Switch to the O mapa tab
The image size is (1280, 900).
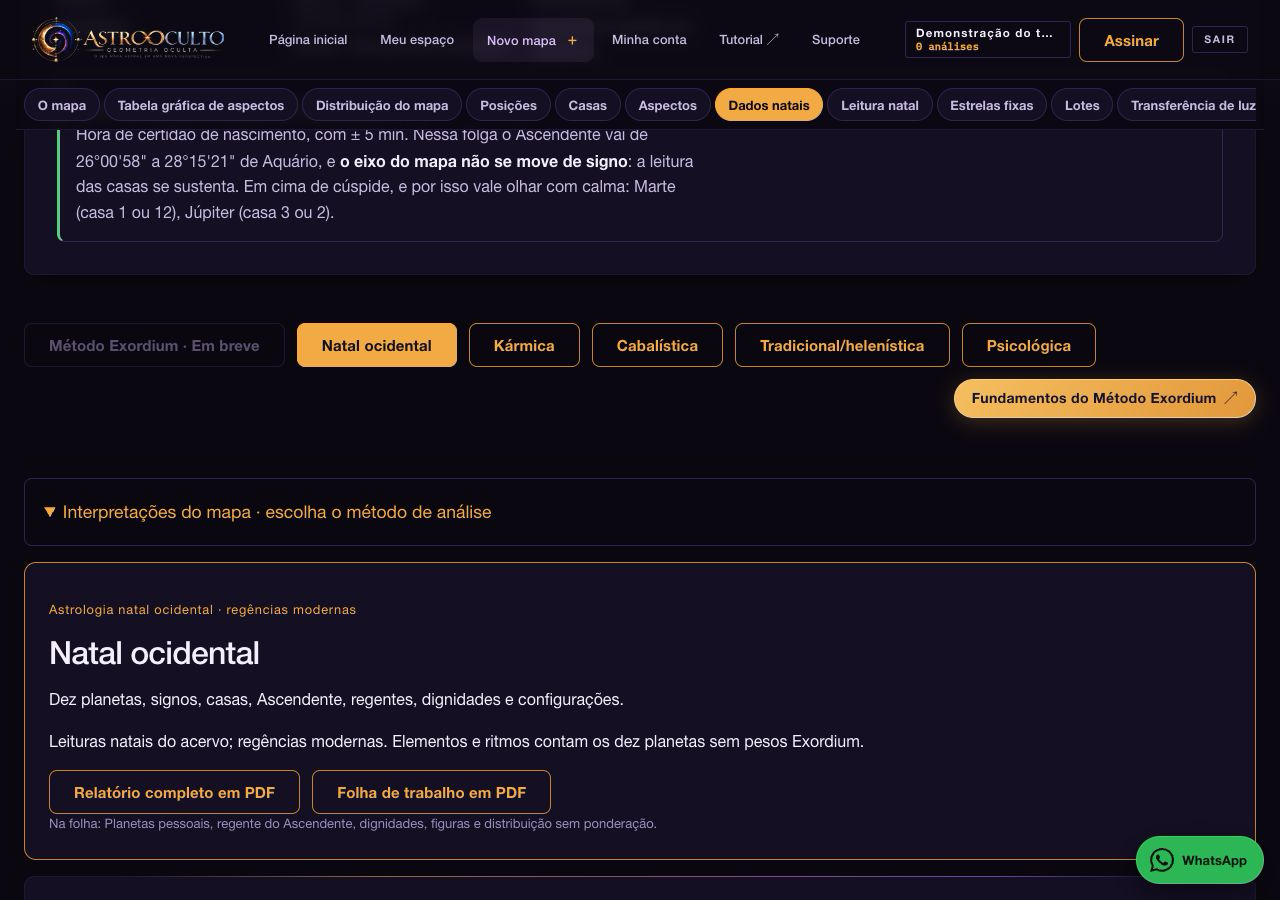[x=62, y=105]
